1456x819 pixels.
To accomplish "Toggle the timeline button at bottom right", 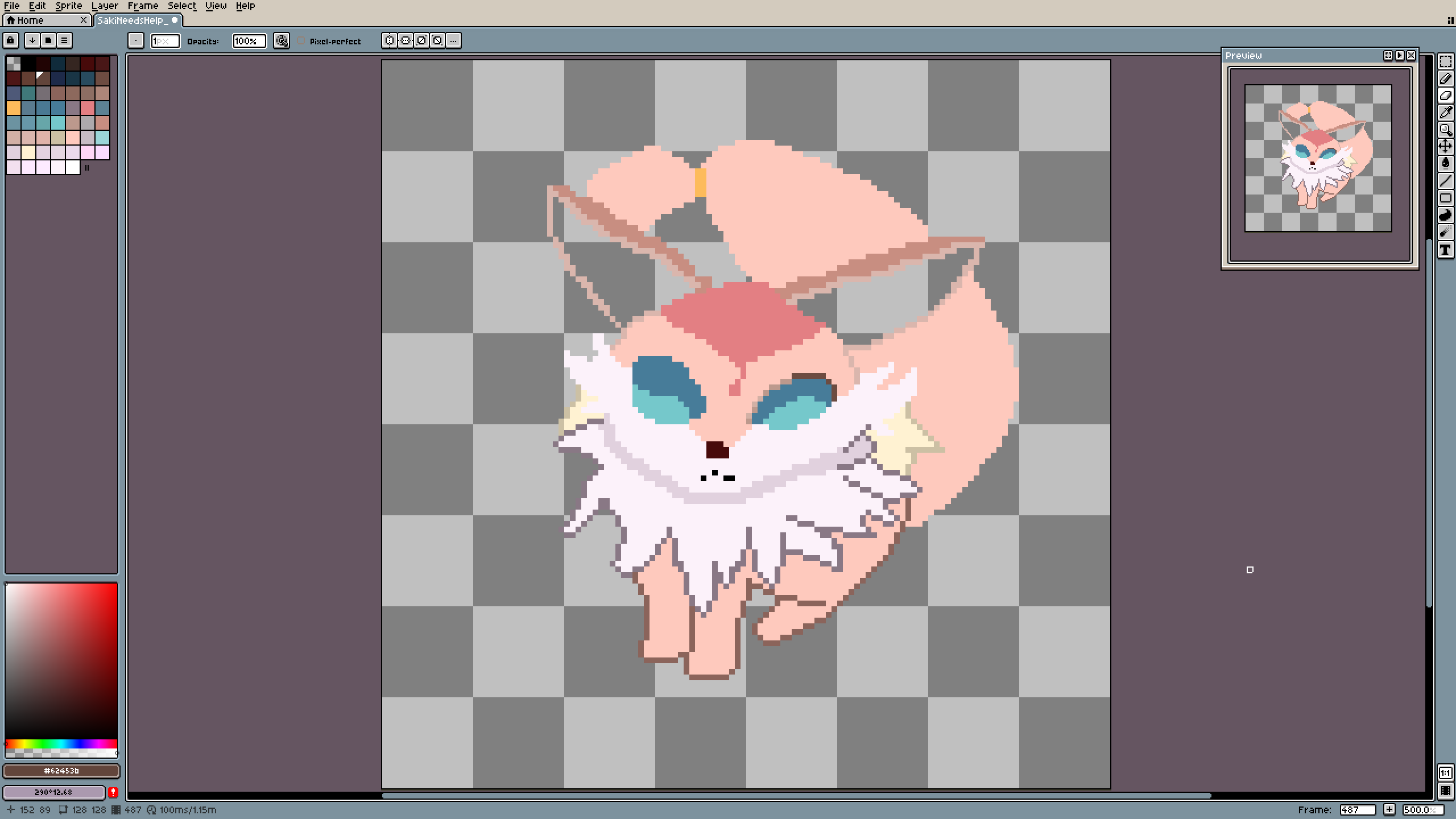I will pos(1445,791).
